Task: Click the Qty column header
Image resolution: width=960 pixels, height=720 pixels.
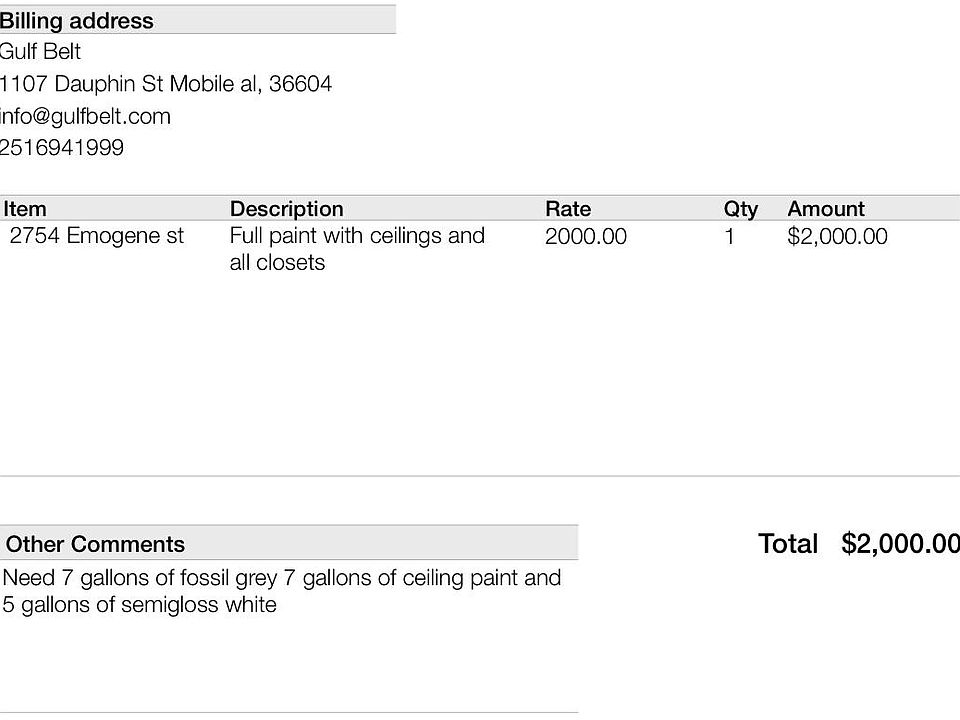Action: click(741, 209)
